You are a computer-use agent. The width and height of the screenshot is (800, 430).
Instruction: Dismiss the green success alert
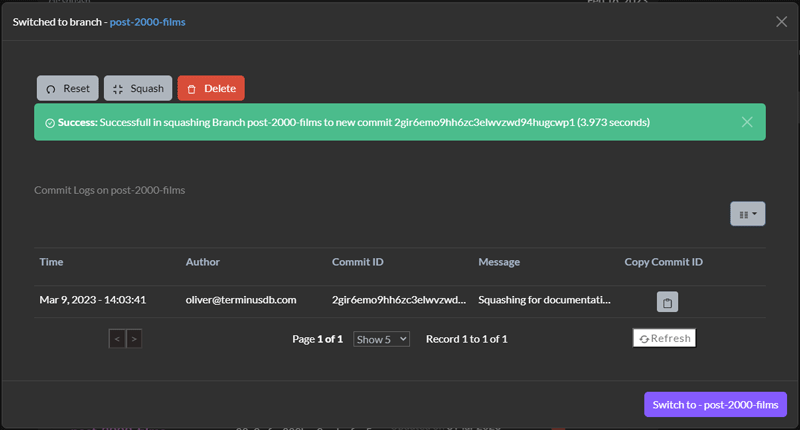click(747, 122)
